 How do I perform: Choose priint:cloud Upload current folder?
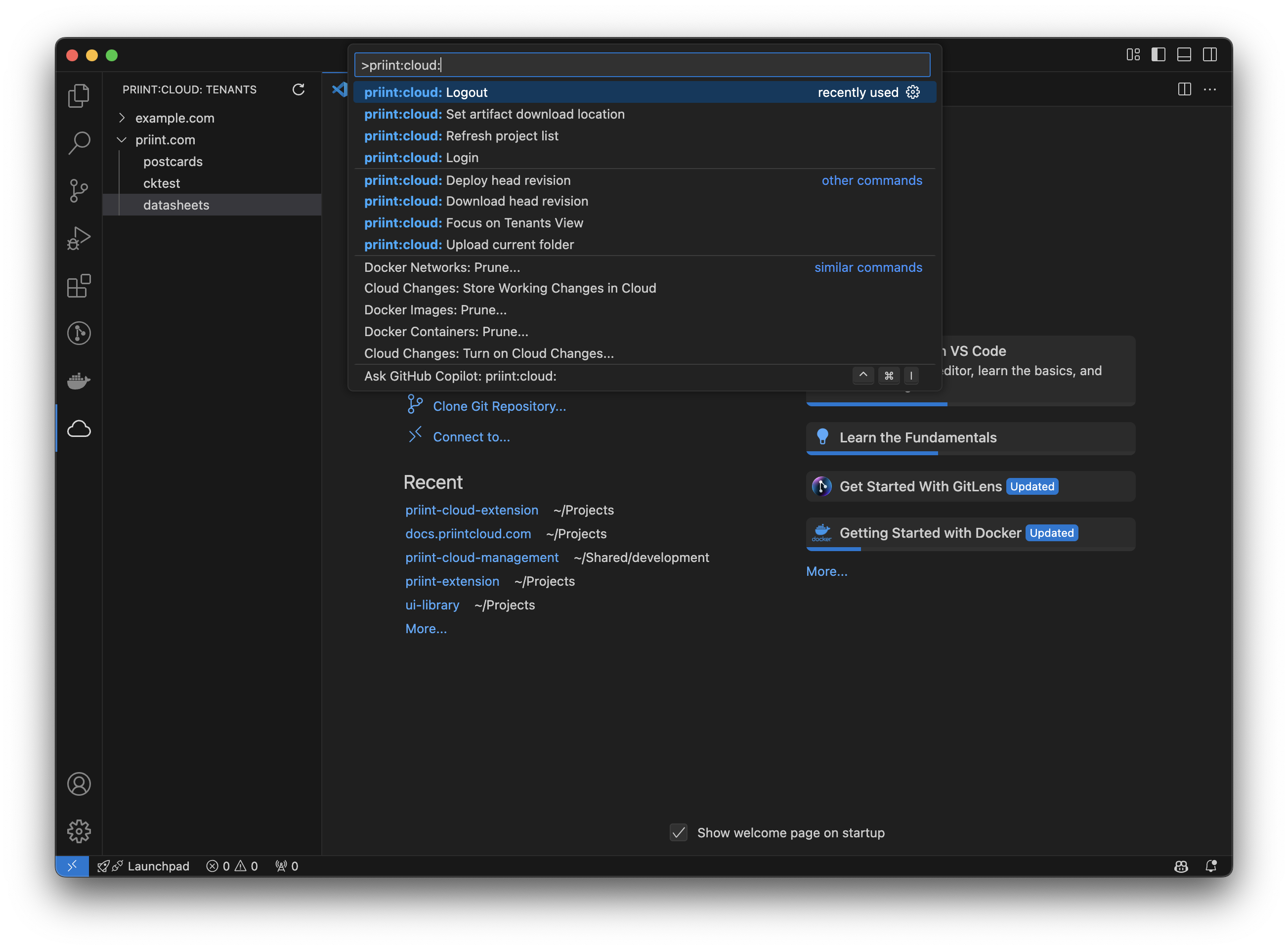click(x=510, y=244)
